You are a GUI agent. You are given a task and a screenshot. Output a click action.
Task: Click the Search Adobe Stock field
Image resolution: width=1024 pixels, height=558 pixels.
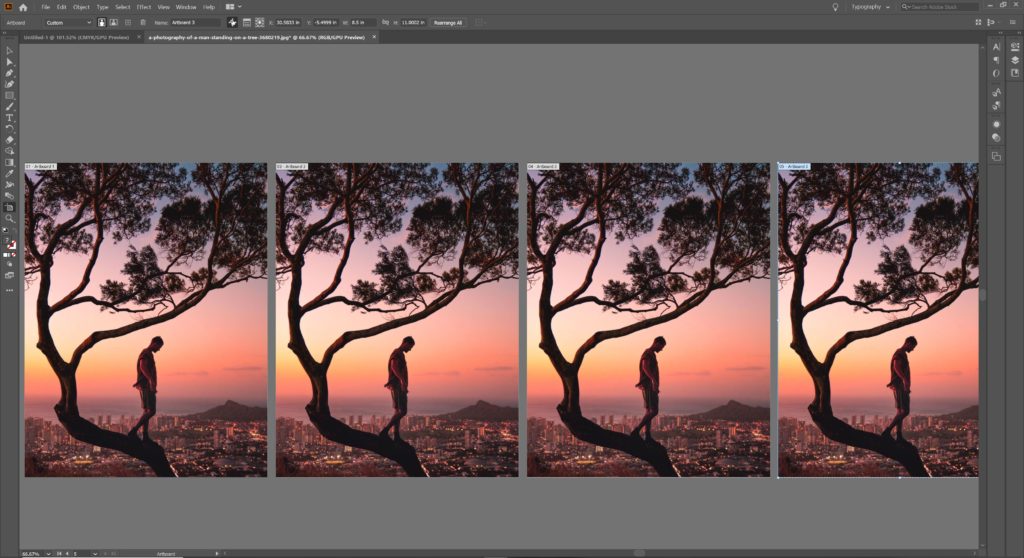coord(939,7)
